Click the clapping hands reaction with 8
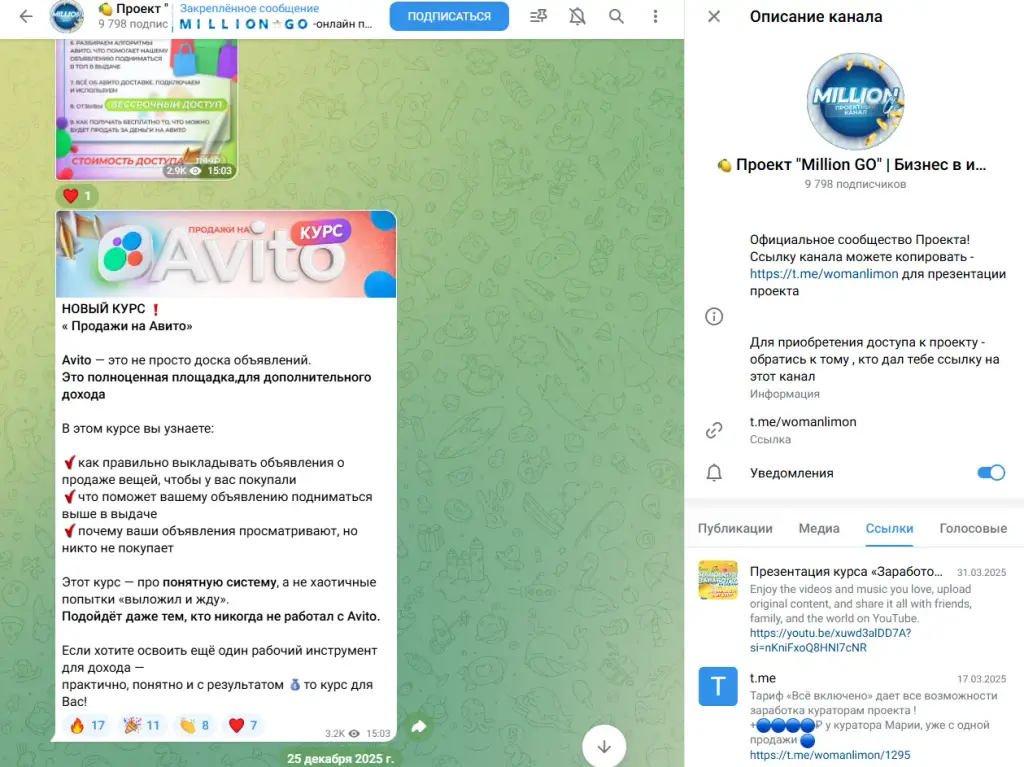The image size is (1024, 767). coord(195,725)
